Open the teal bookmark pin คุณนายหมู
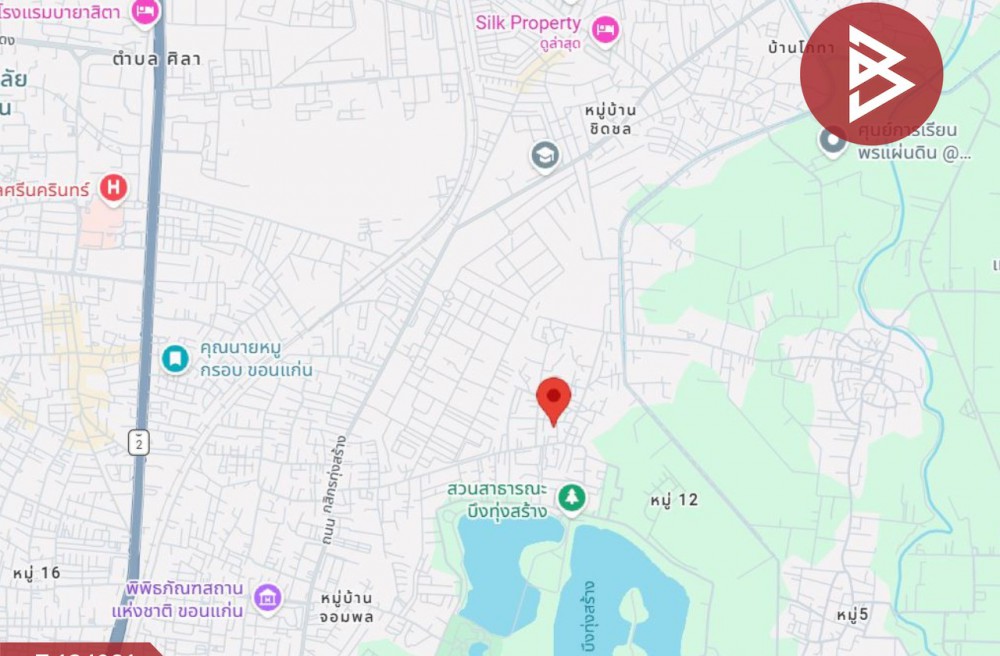This screenshot has width=1000, height=656. pyautogui.click(x=175, y=359)
